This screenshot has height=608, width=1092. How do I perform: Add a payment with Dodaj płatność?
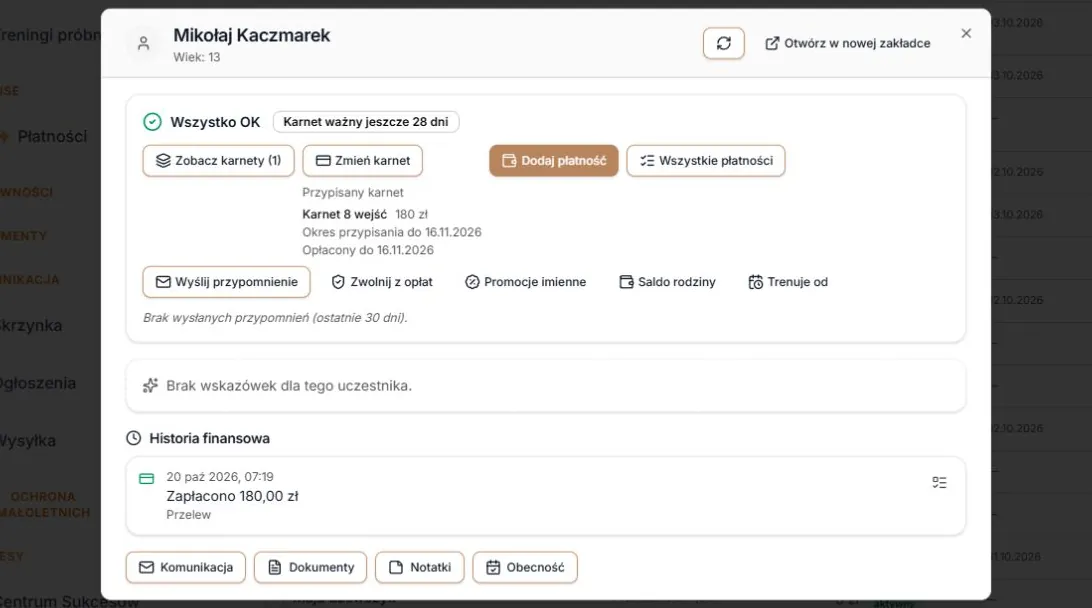pos(554,161)
